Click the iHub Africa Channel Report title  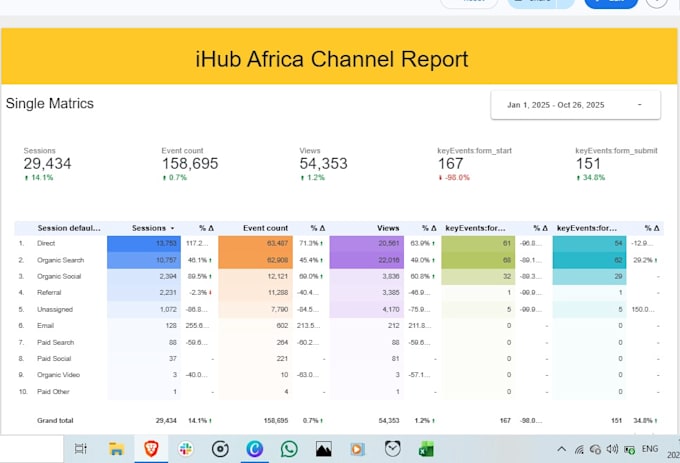332,59
